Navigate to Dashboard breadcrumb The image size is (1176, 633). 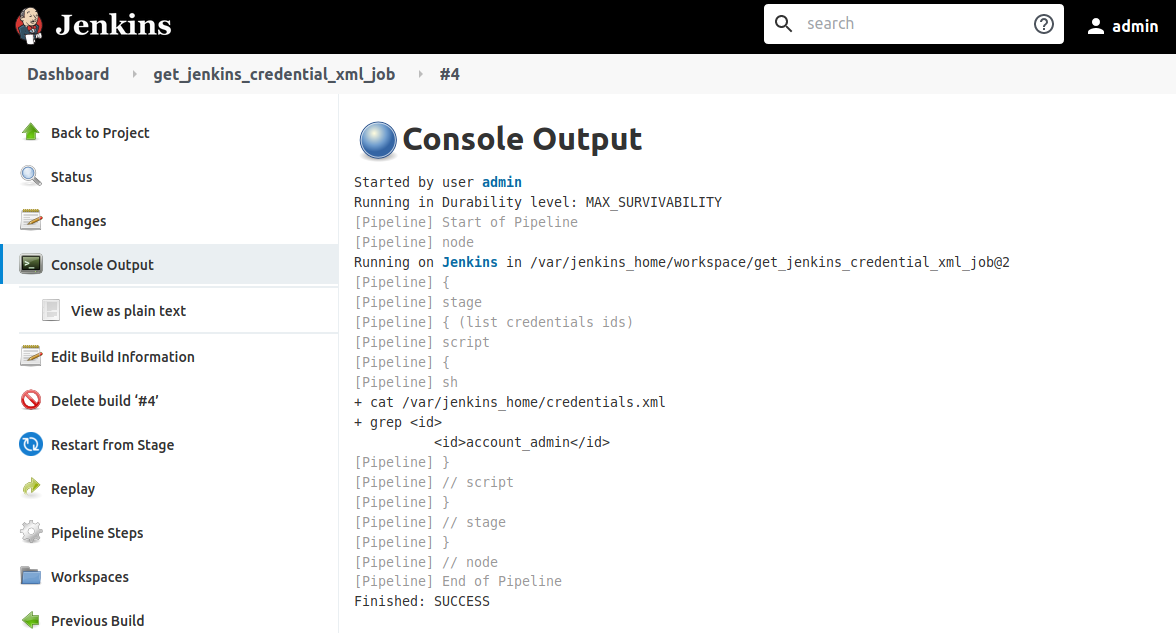pos(67,73)
